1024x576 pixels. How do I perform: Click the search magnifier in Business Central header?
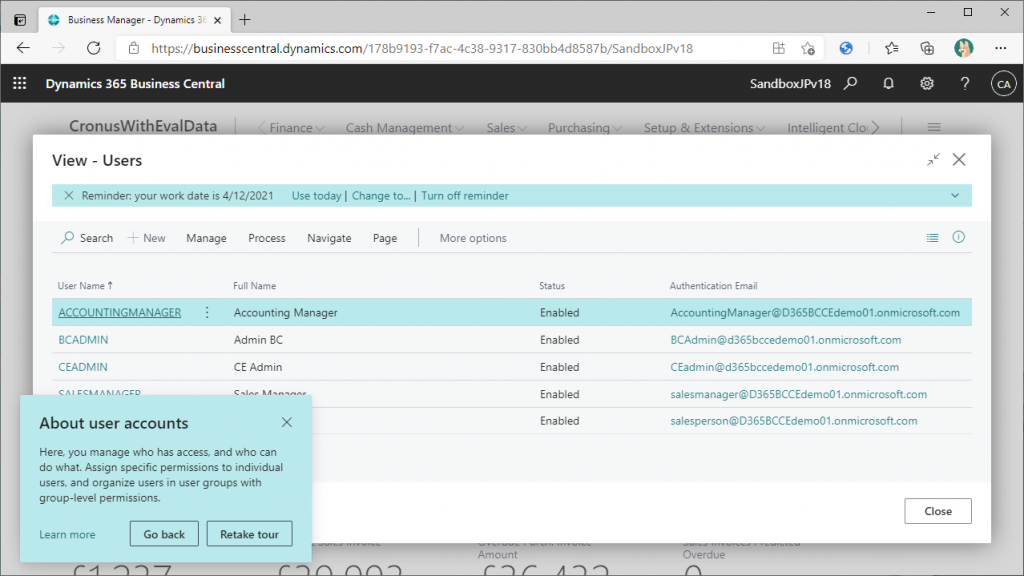[x=850, y=84]
